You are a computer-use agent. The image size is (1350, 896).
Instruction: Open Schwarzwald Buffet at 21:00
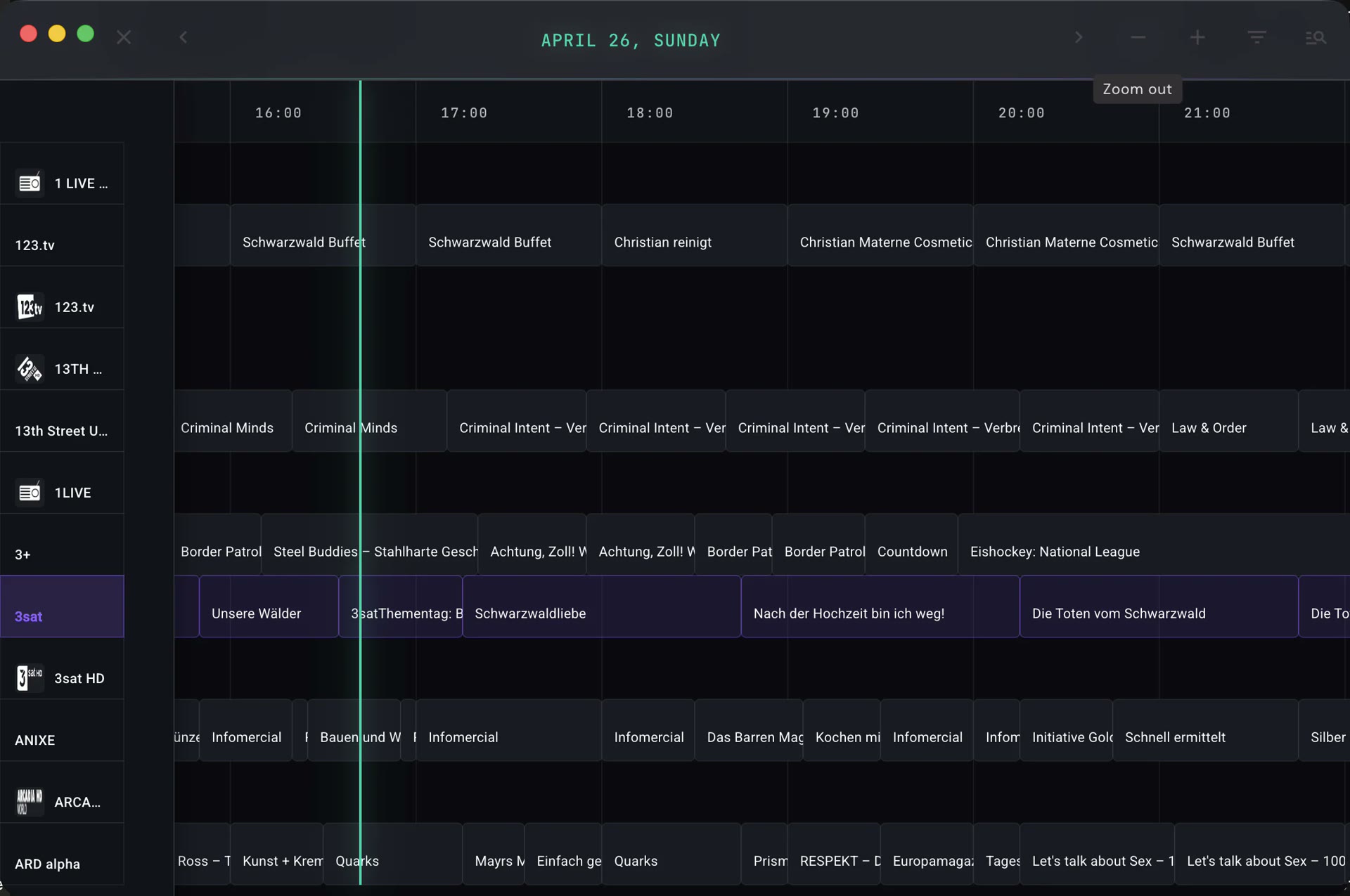(x=1252, y=235)
